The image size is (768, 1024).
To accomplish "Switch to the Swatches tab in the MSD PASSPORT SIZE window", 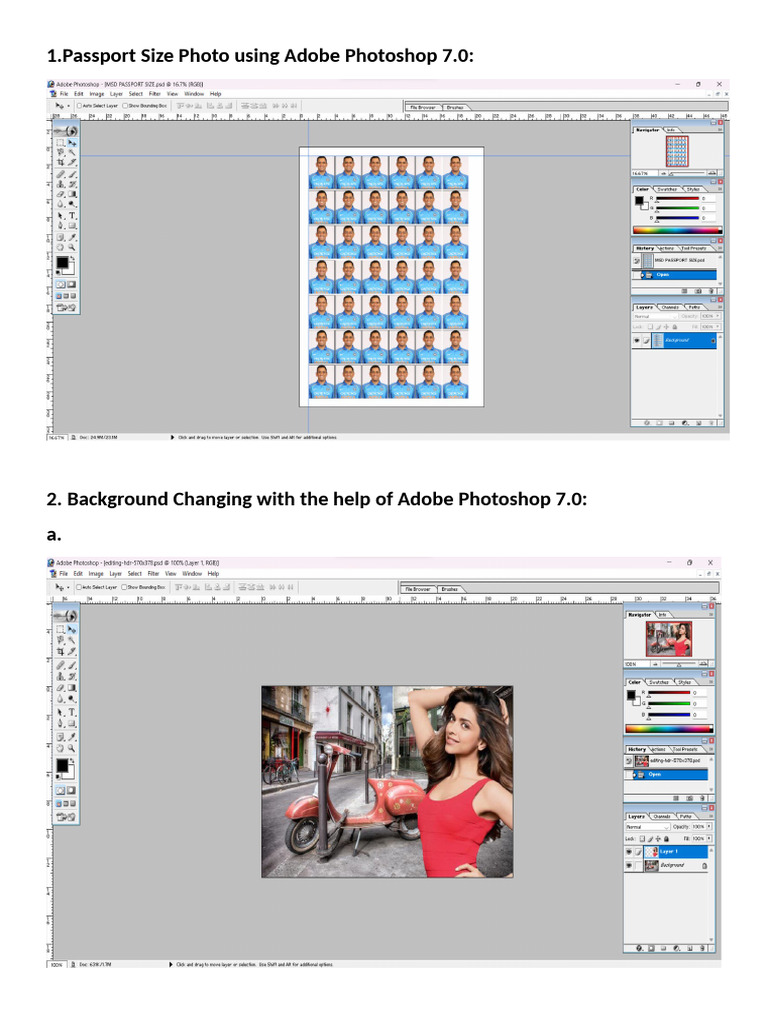I will click(667, 189).
